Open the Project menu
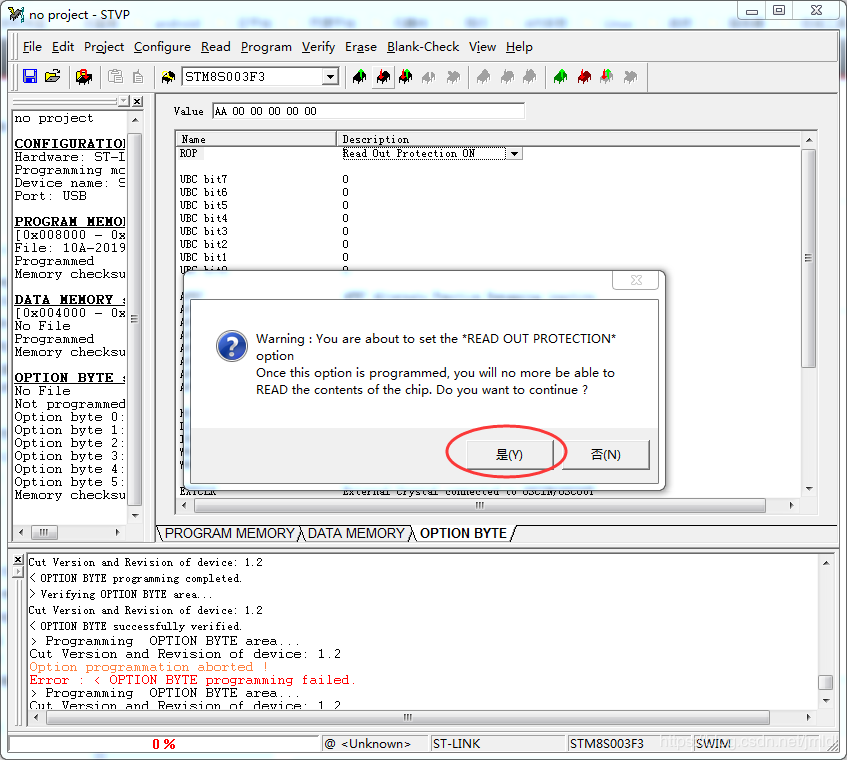 pos(104,47)
